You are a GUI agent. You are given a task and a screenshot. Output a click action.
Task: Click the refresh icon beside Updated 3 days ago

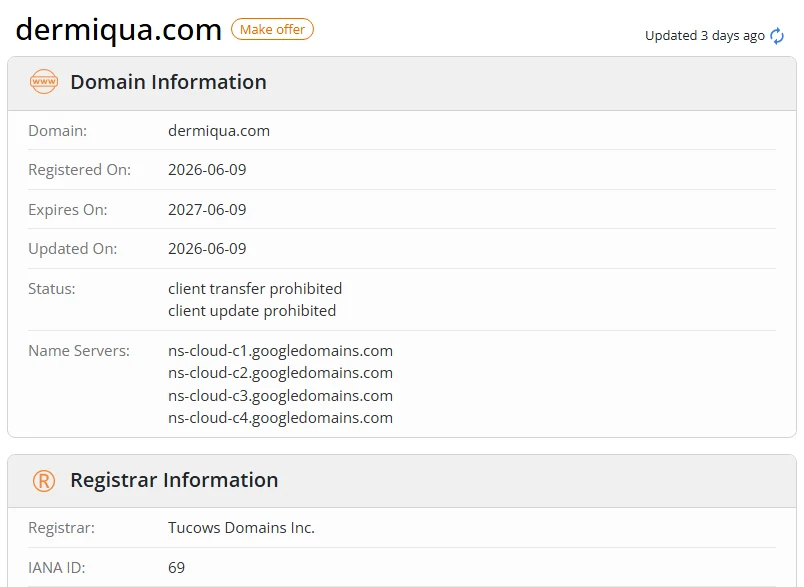(777, 36)
